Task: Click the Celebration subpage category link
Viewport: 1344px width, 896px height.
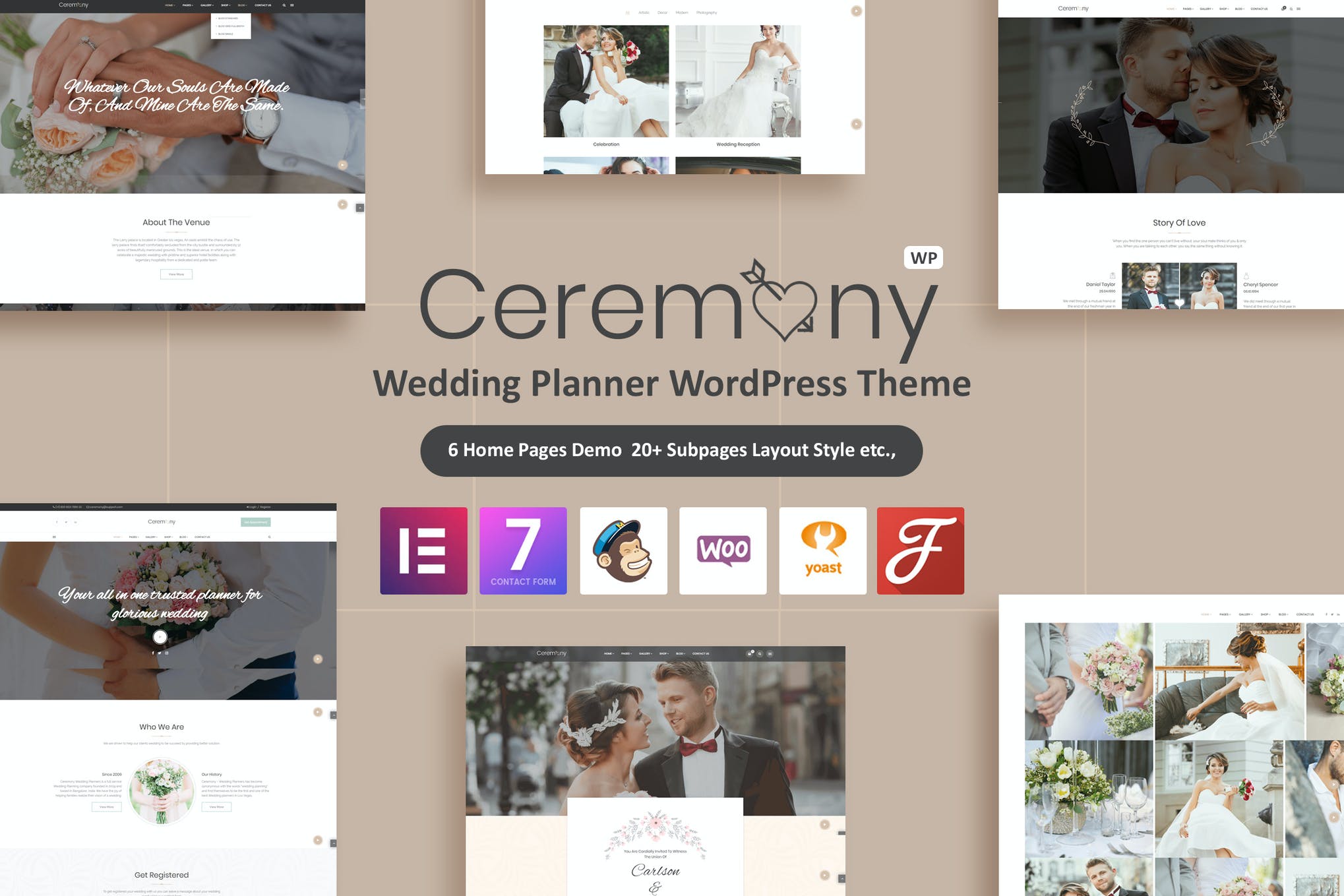Action: click(x=605, y=143)
